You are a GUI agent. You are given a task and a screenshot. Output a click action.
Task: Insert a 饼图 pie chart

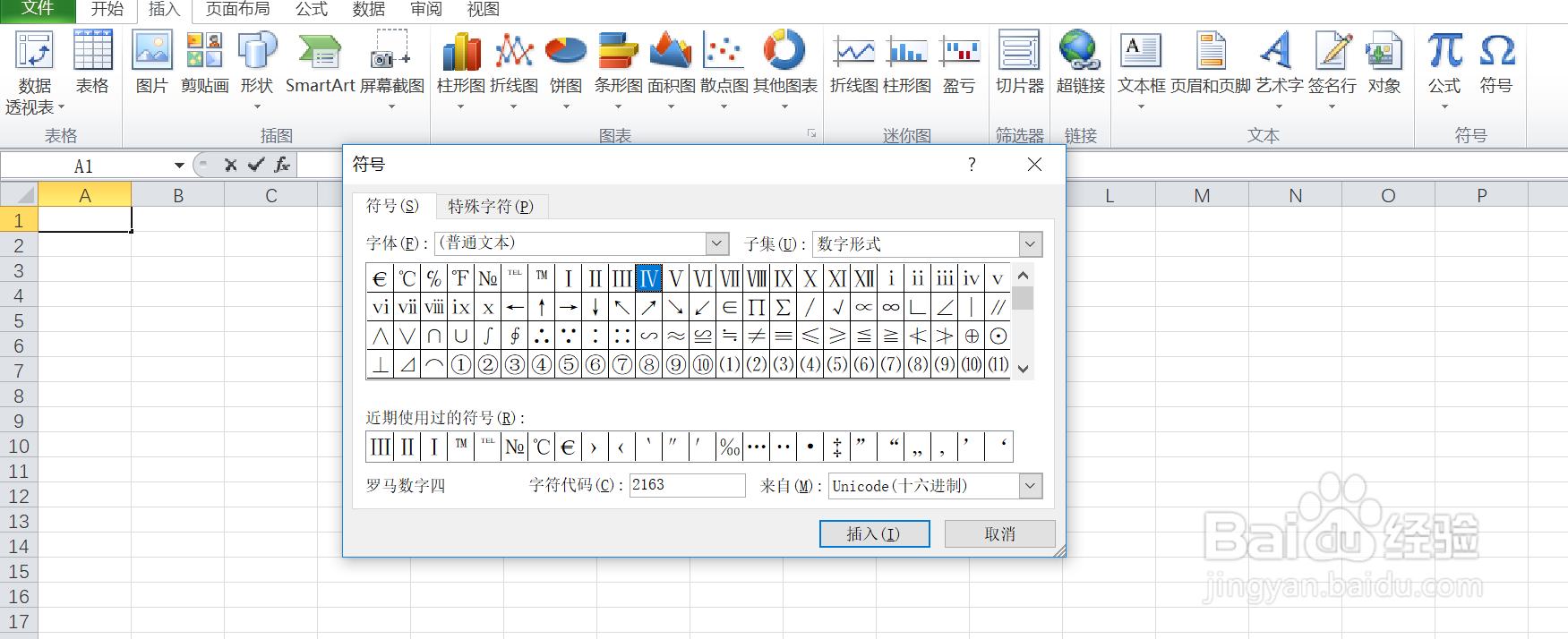(566, 51)
